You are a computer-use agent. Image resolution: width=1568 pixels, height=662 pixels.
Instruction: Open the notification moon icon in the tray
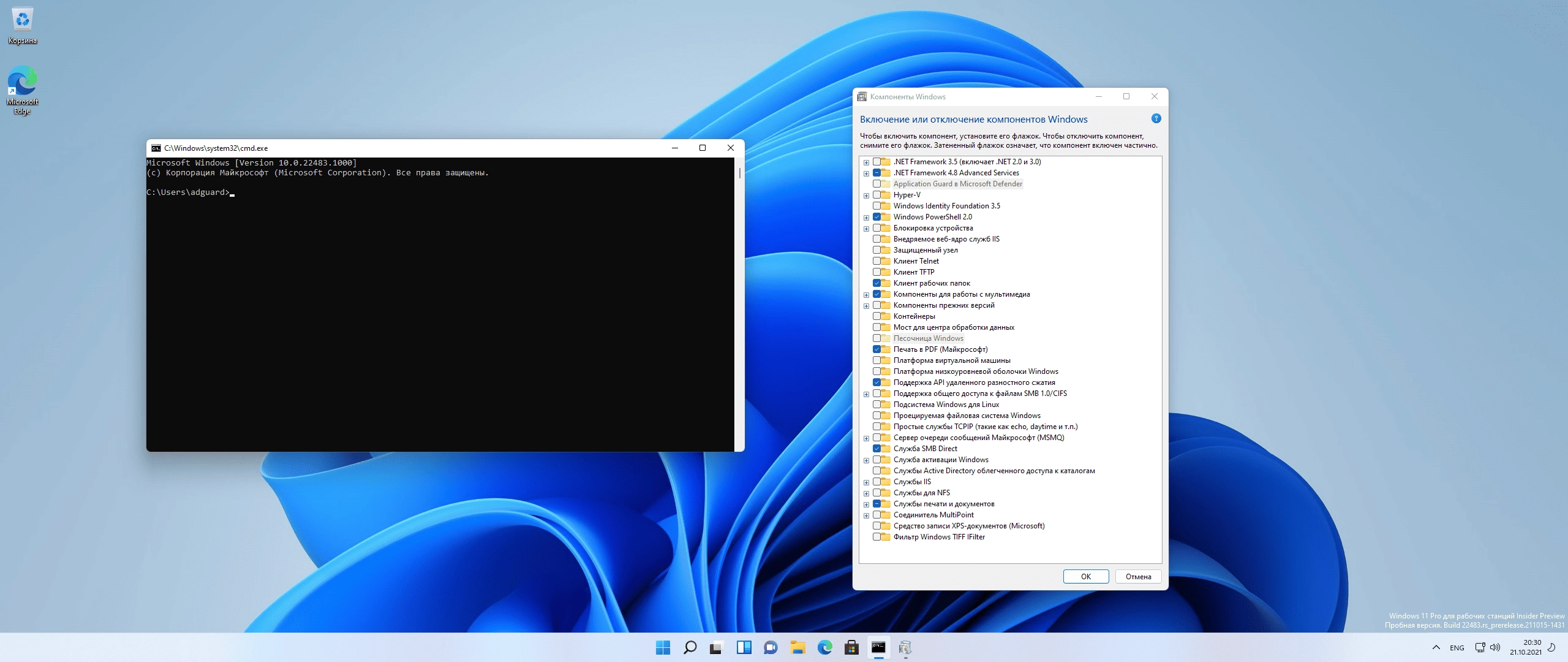(x=1551, y=647)
